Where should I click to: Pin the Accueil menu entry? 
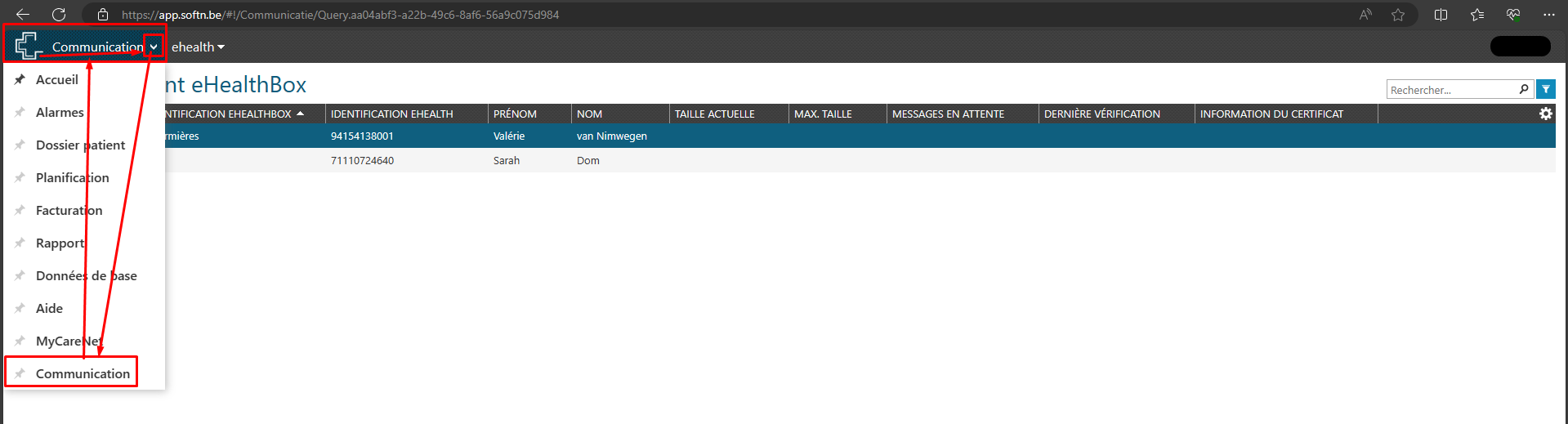click(20, 79)
